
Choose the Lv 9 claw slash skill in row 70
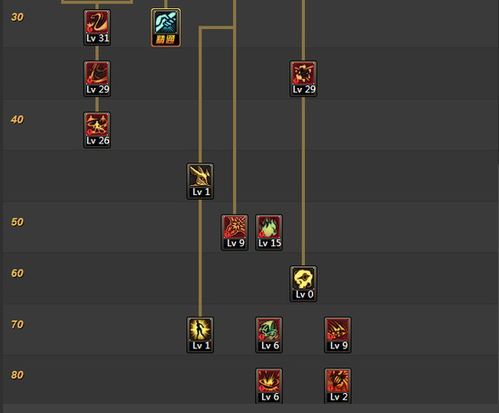click(x=338, y=335)
